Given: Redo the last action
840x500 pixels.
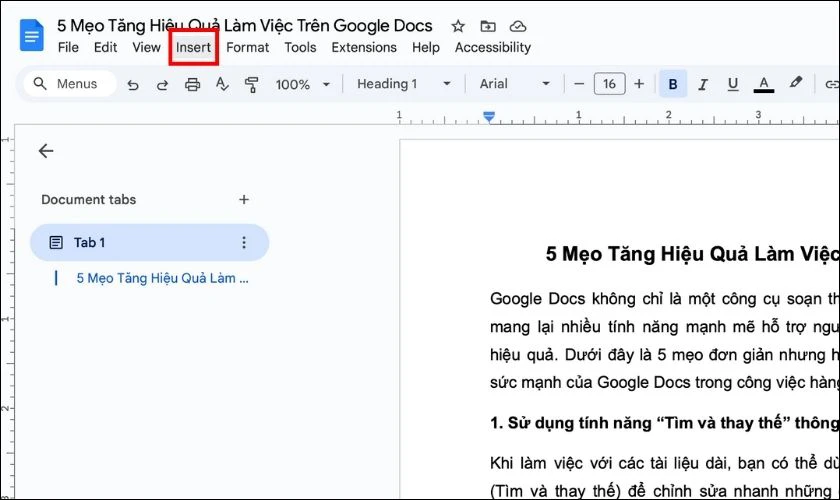Looking at the screenshot, I should click(x=162, y=84).
